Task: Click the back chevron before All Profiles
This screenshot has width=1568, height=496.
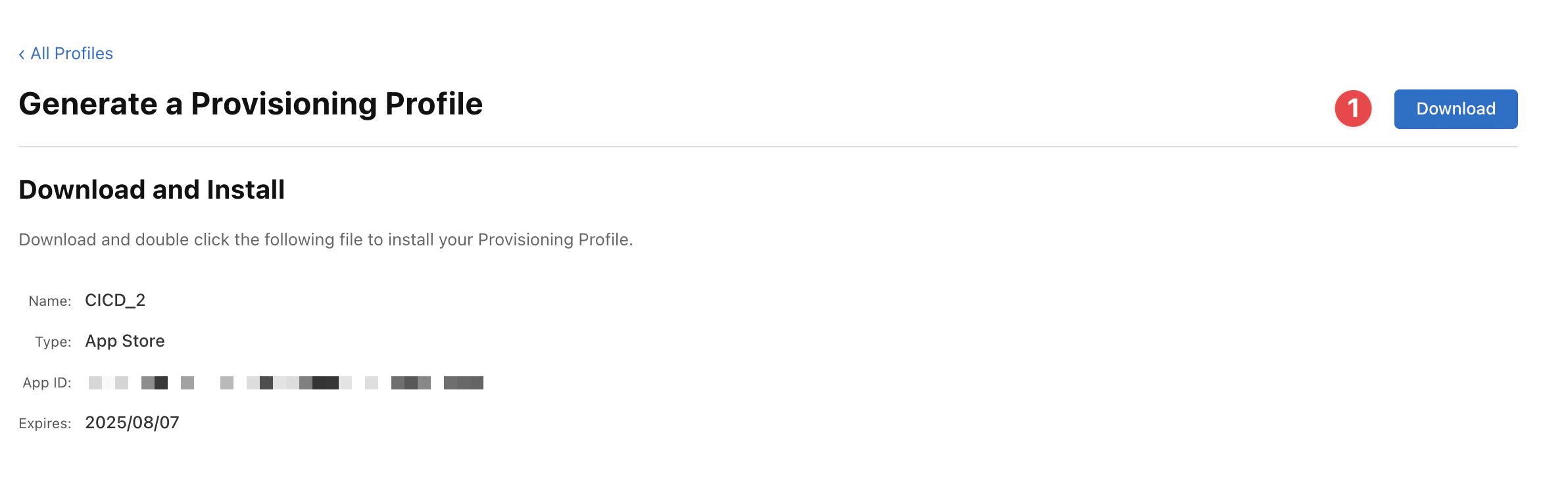Action: point(22,55)
